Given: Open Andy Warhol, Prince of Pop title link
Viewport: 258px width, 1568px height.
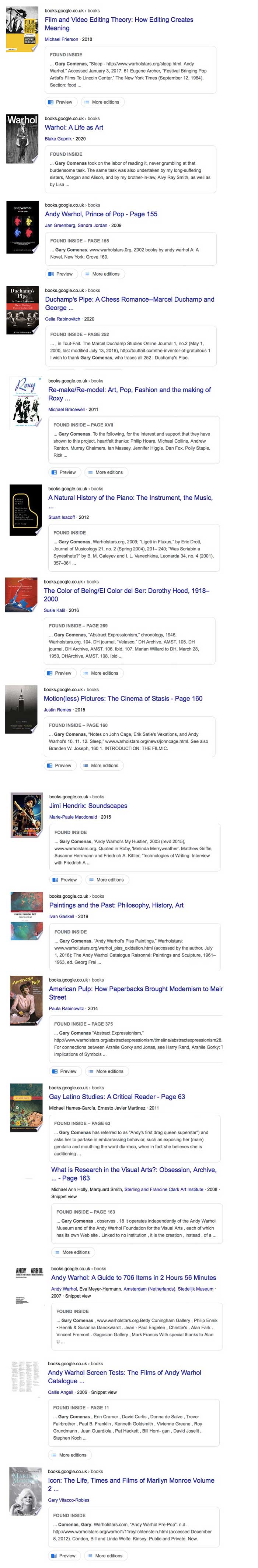Looking at the screenshot, I should (x=101, y=214).
